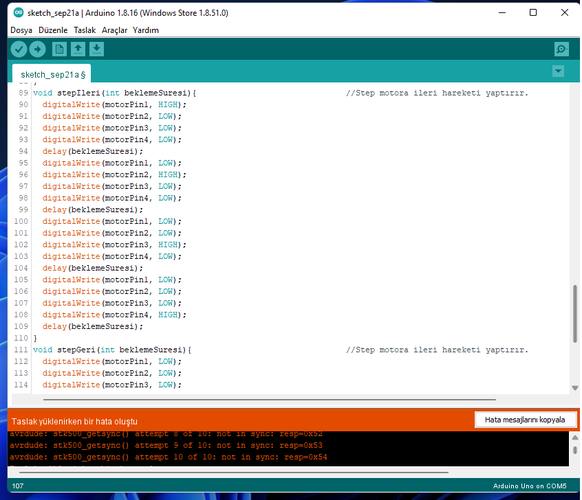Click the console vertical scrollbar thumb

pyautogui.click(x=575, y=450)
